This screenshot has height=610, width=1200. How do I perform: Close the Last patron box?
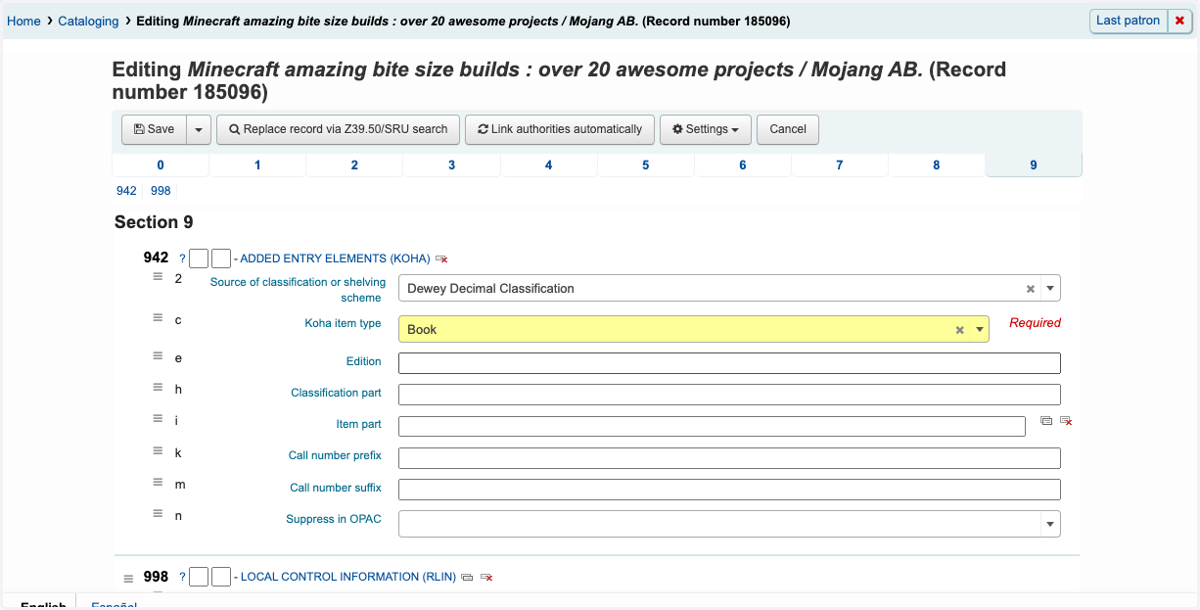click(1179, 21)
